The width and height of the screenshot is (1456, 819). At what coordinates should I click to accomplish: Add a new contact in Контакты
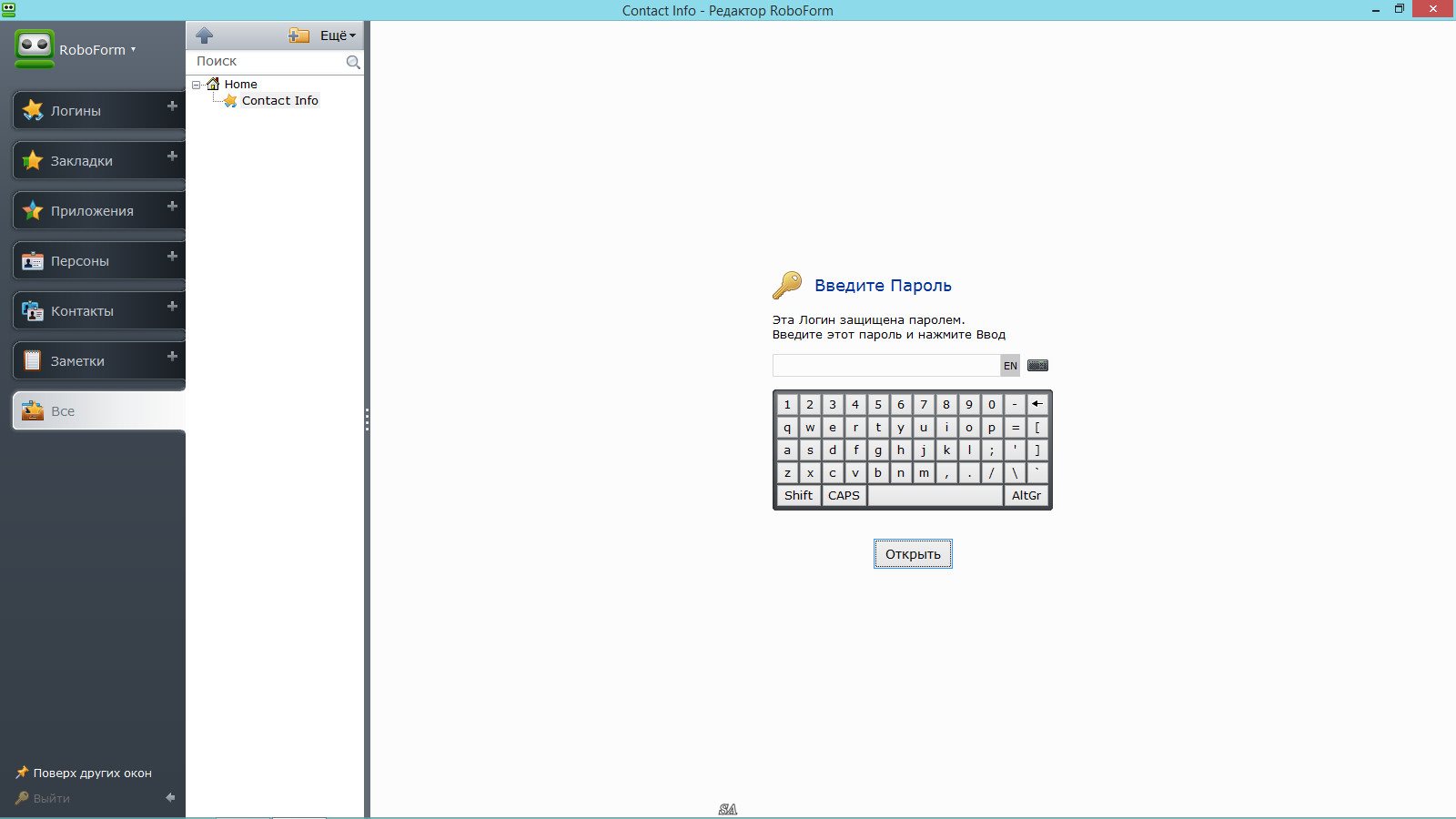tap(172, 307)
